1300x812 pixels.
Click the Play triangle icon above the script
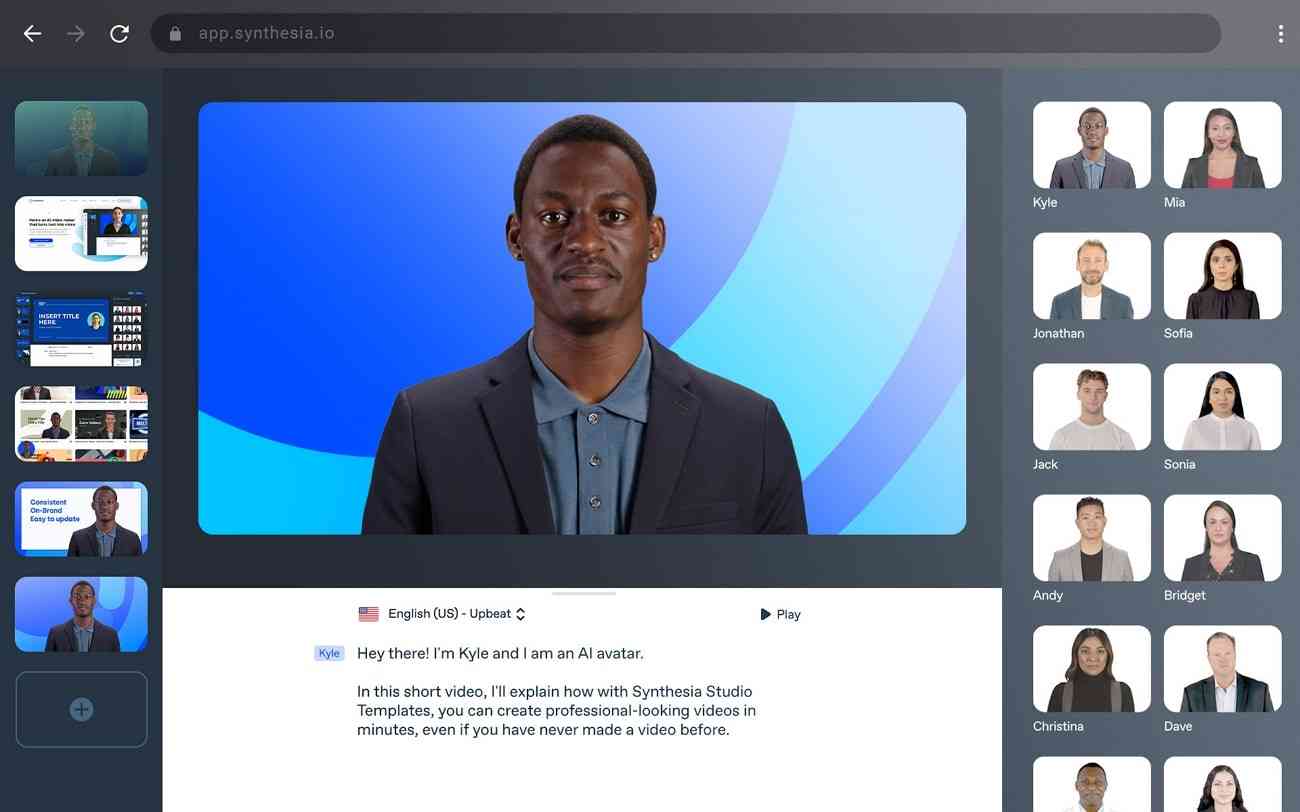point(765,614)
